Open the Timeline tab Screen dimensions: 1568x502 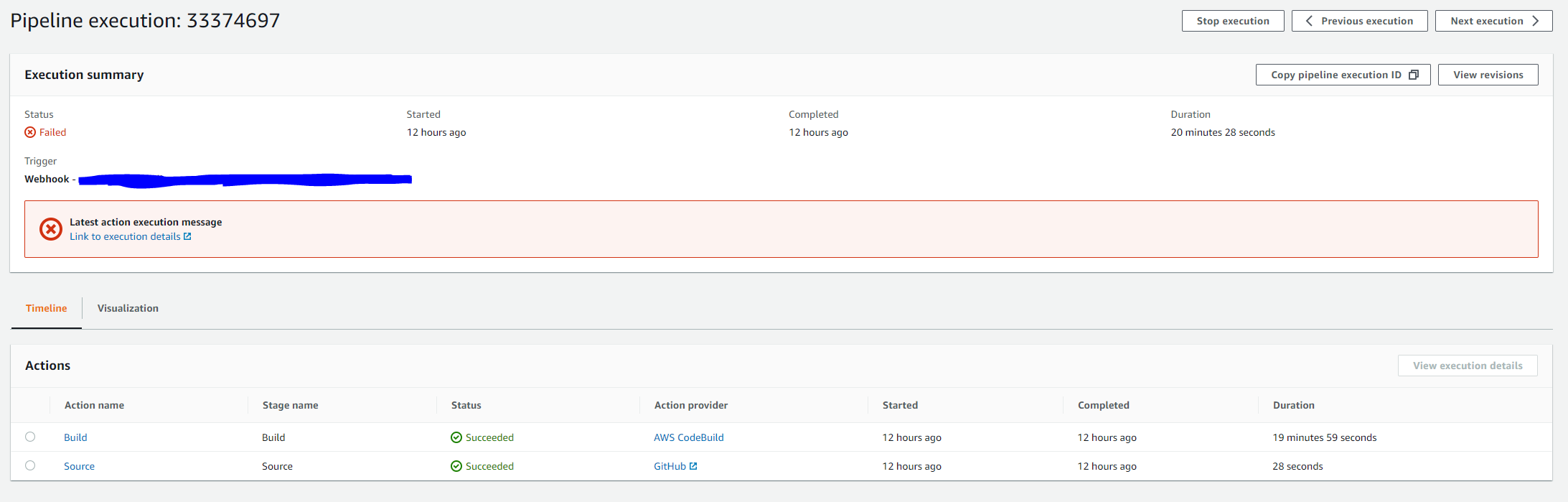point(47,308)
